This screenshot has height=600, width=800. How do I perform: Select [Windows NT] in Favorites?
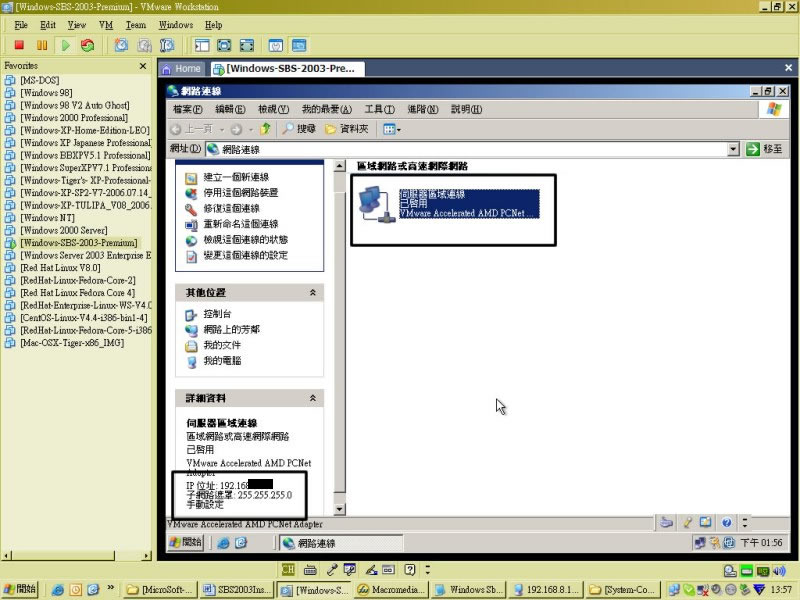click(47, 217)
